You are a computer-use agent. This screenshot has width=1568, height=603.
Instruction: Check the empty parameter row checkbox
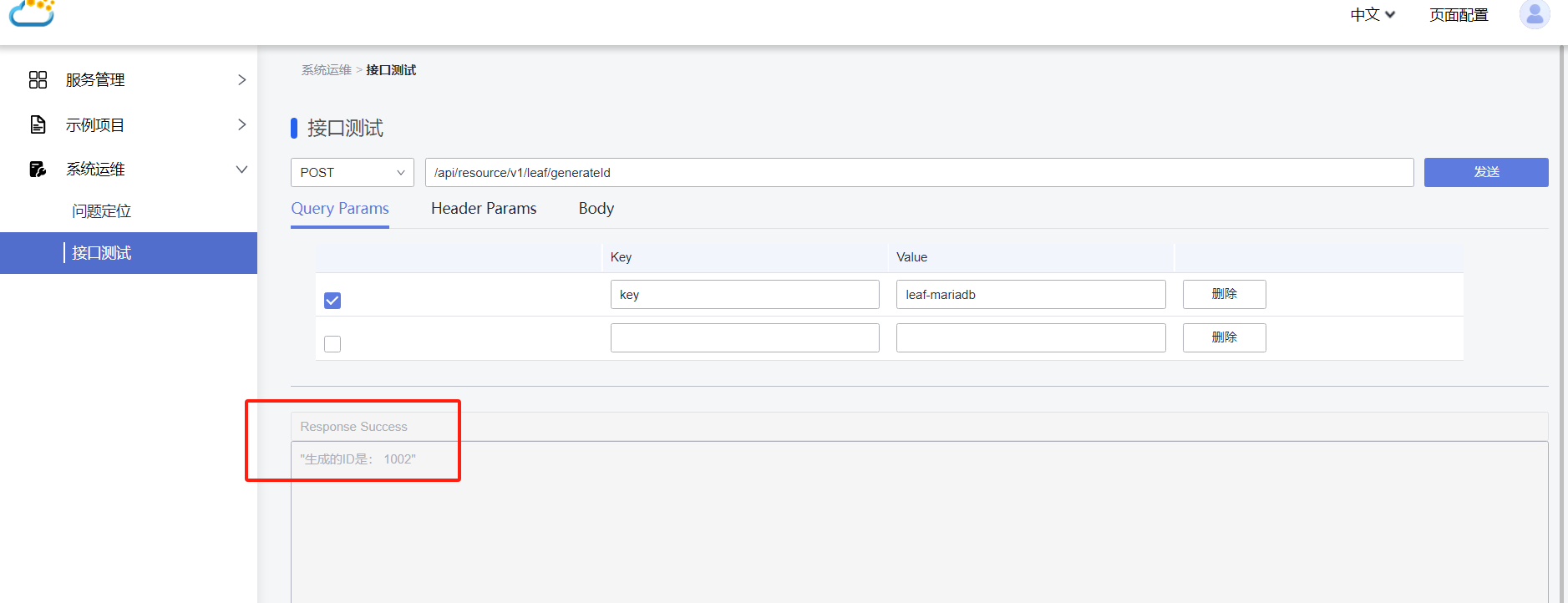tap(332, 344)
